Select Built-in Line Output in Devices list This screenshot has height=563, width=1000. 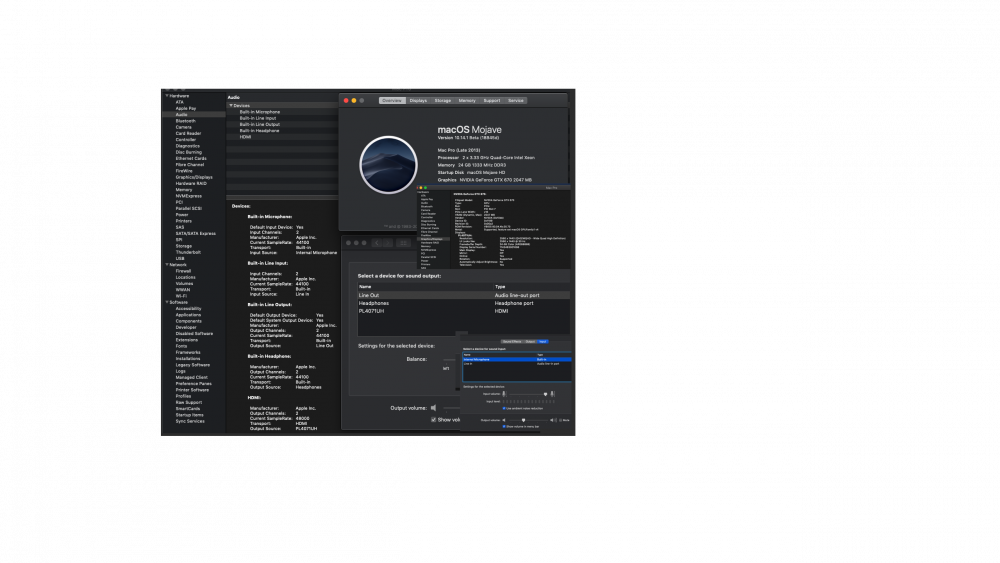pyautogui.click(x=260, y=124)
